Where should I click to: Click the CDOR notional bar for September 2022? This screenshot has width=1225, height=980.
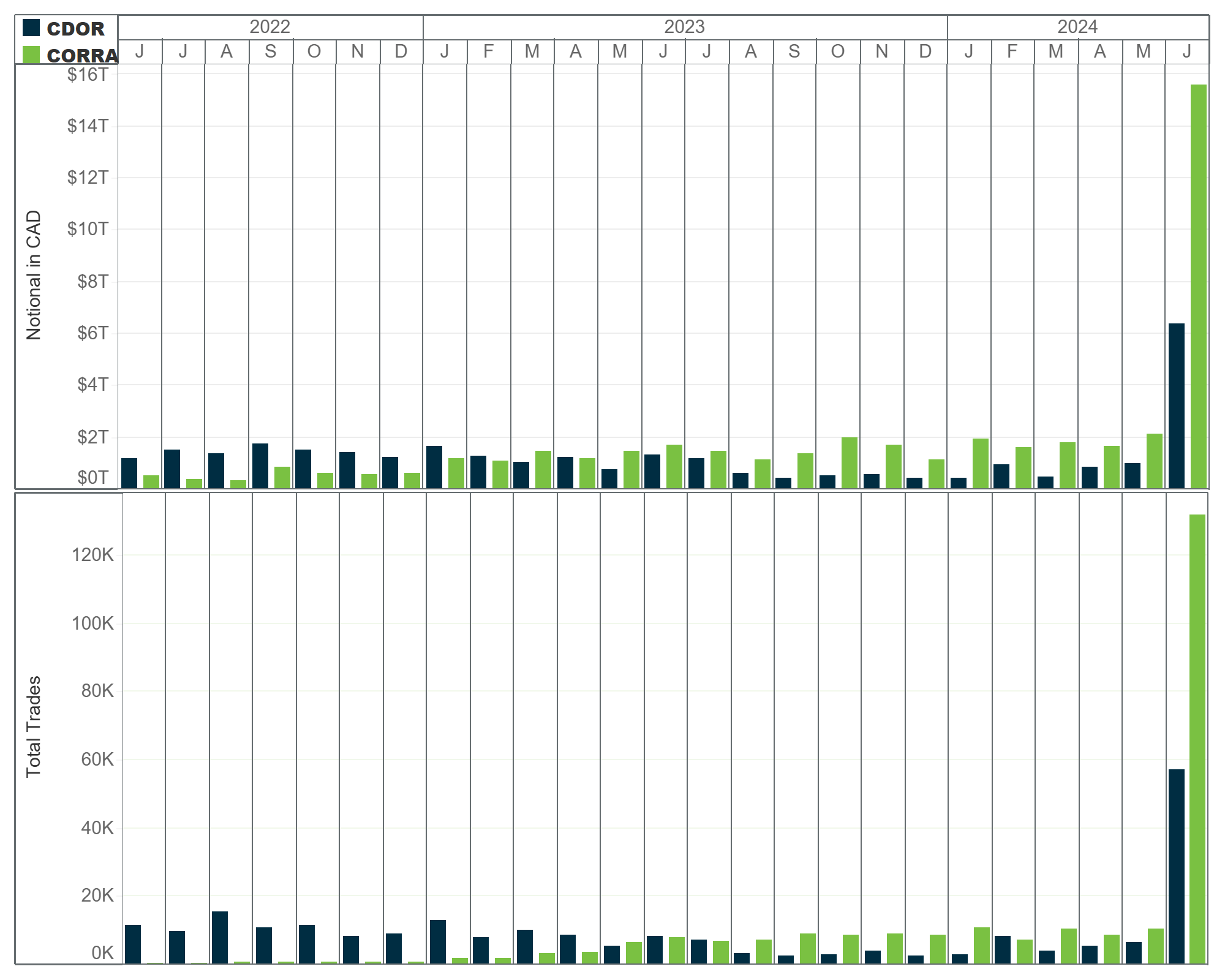click(260, 466)
